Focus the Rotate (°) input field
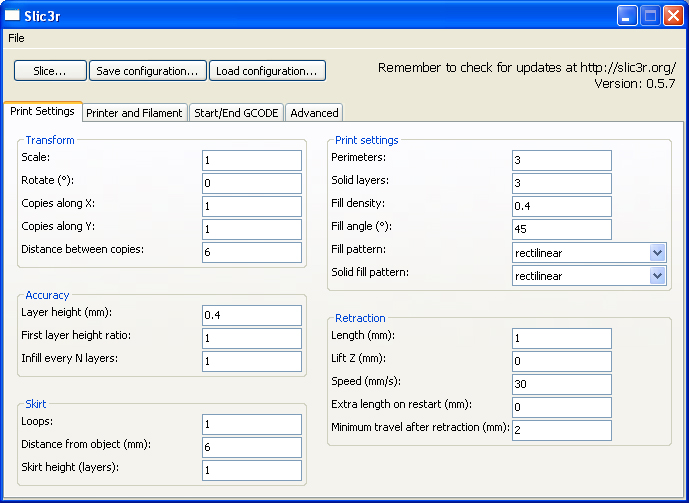 251,183
